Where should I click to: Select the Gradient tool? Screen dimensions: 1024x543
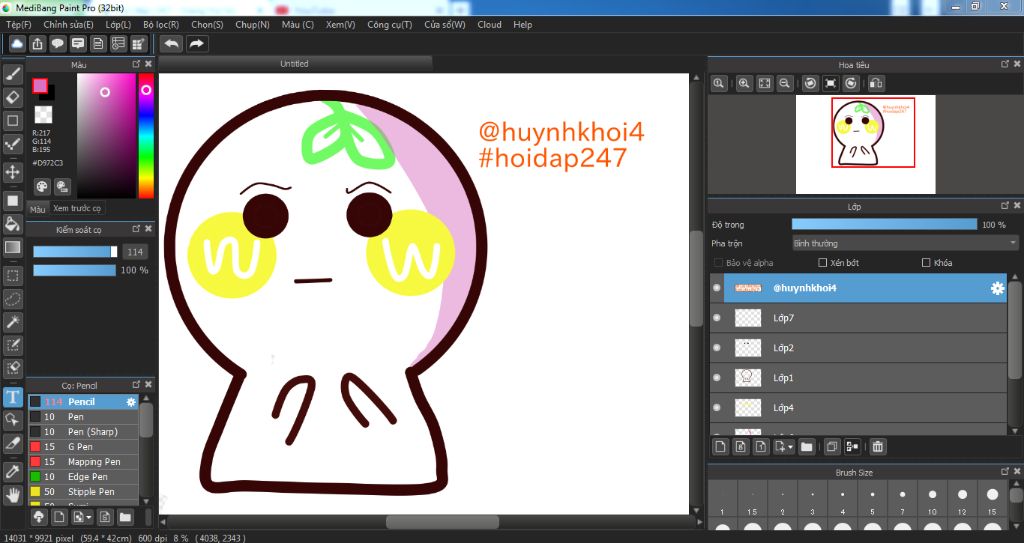point(12,248)
